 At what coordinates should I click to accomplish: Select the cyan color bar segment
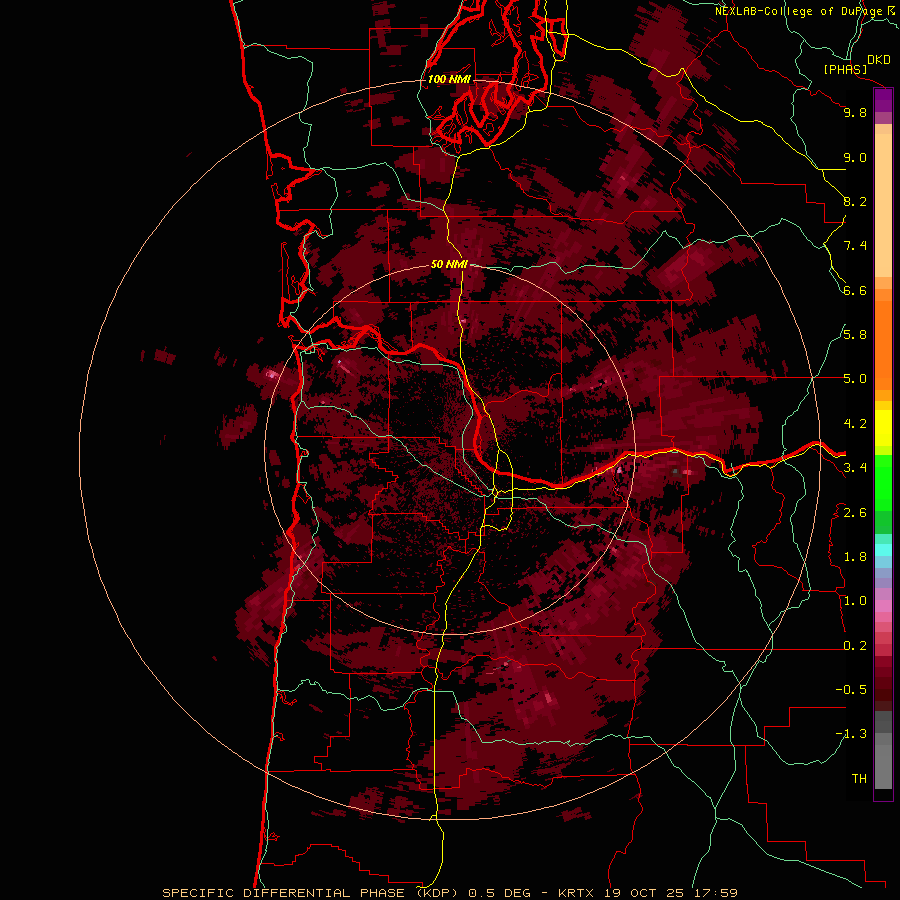[883, 549]
